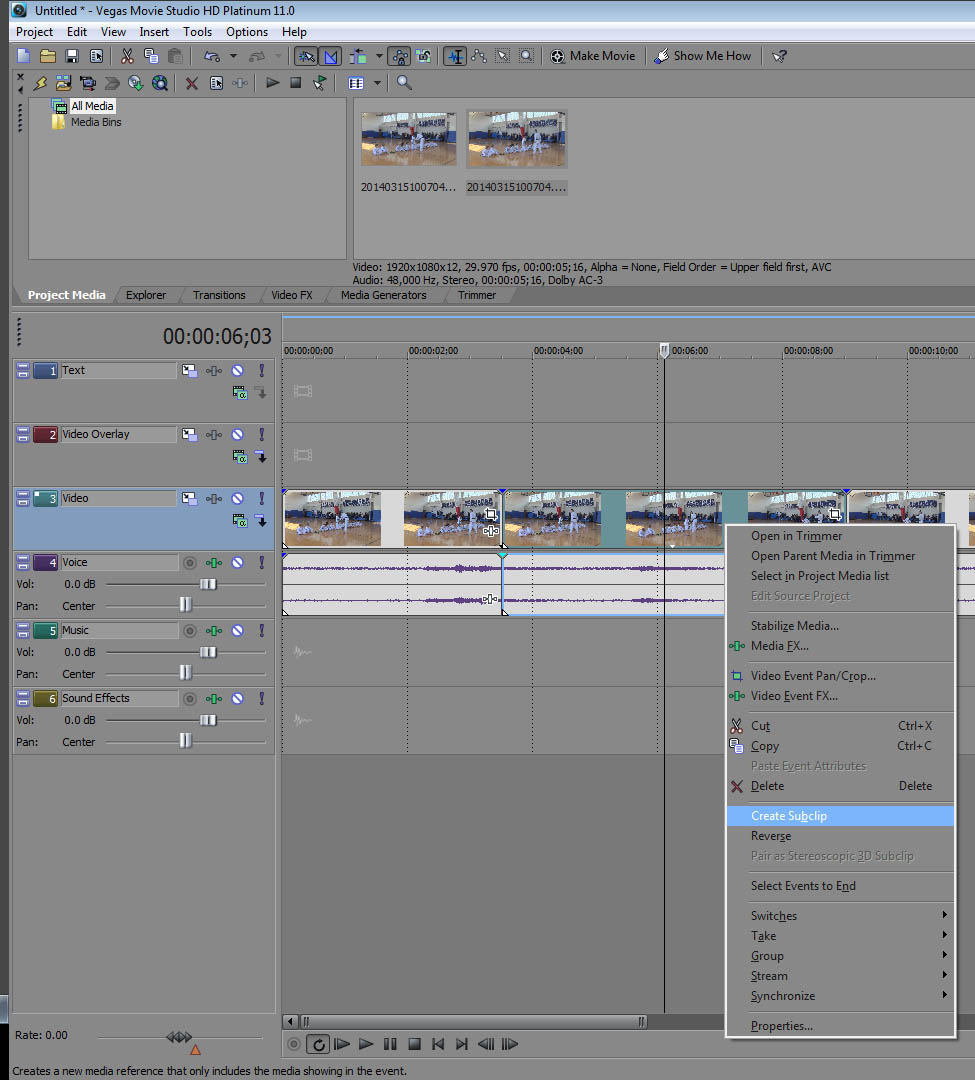This screenshot has height=1080, width=975.
Task: Mute the Video Overlay track
Action: [238, 435]
